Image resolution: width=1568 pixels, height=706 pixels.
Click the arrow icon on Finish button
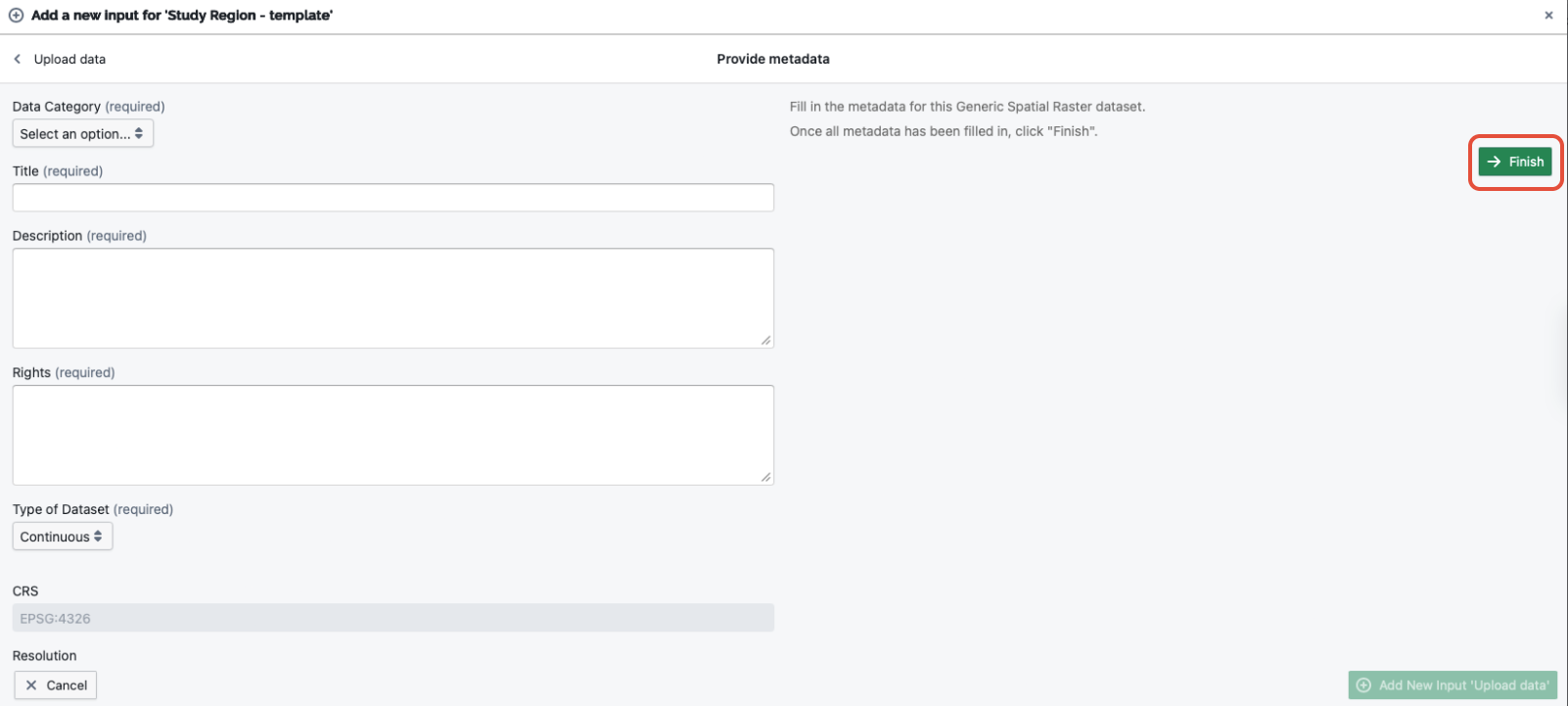click(1494, 163)
